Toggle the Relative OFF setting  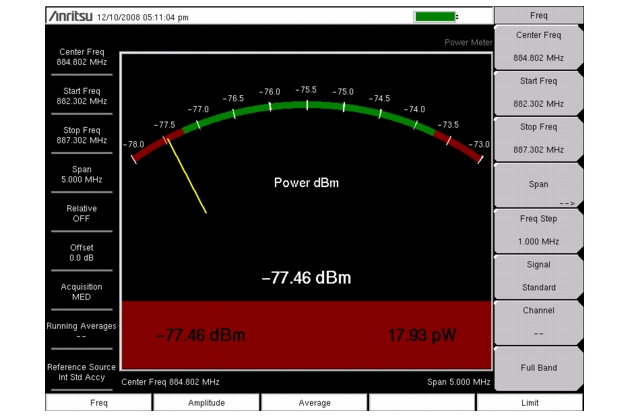click(82, 213)
